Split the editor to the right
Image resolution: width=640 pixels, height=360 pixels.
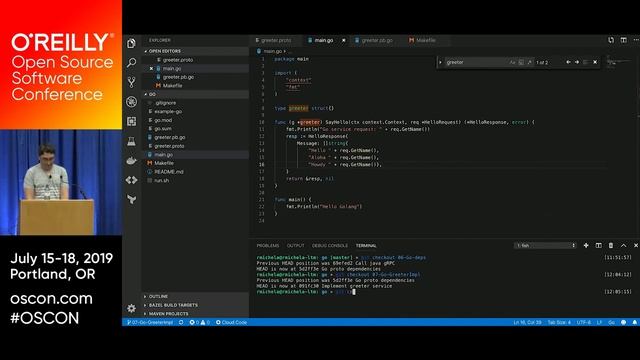[x=624, y=40]
